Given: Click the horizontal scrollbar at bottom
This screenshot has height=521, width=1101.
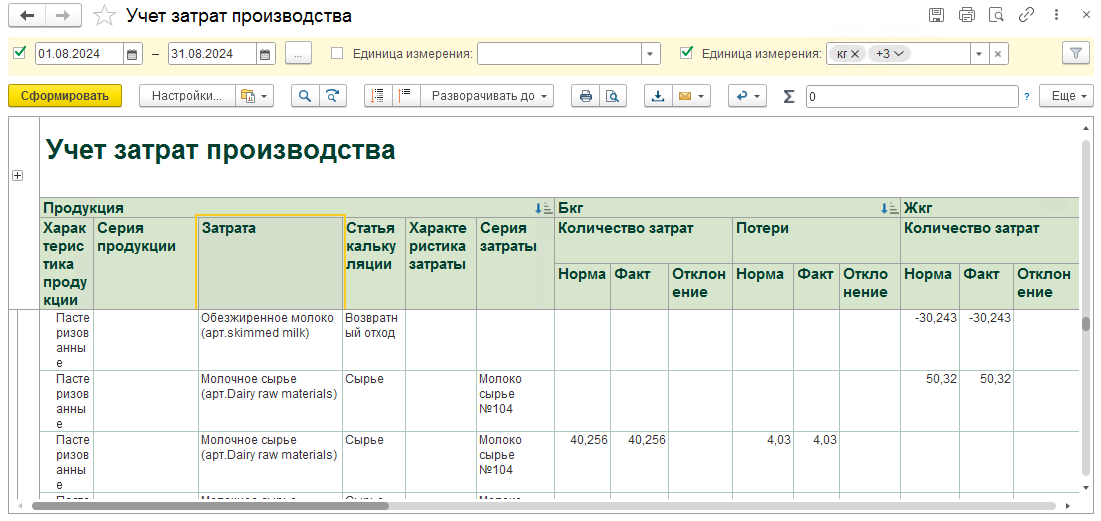Looking at the screenshot, I should [541, 506].
